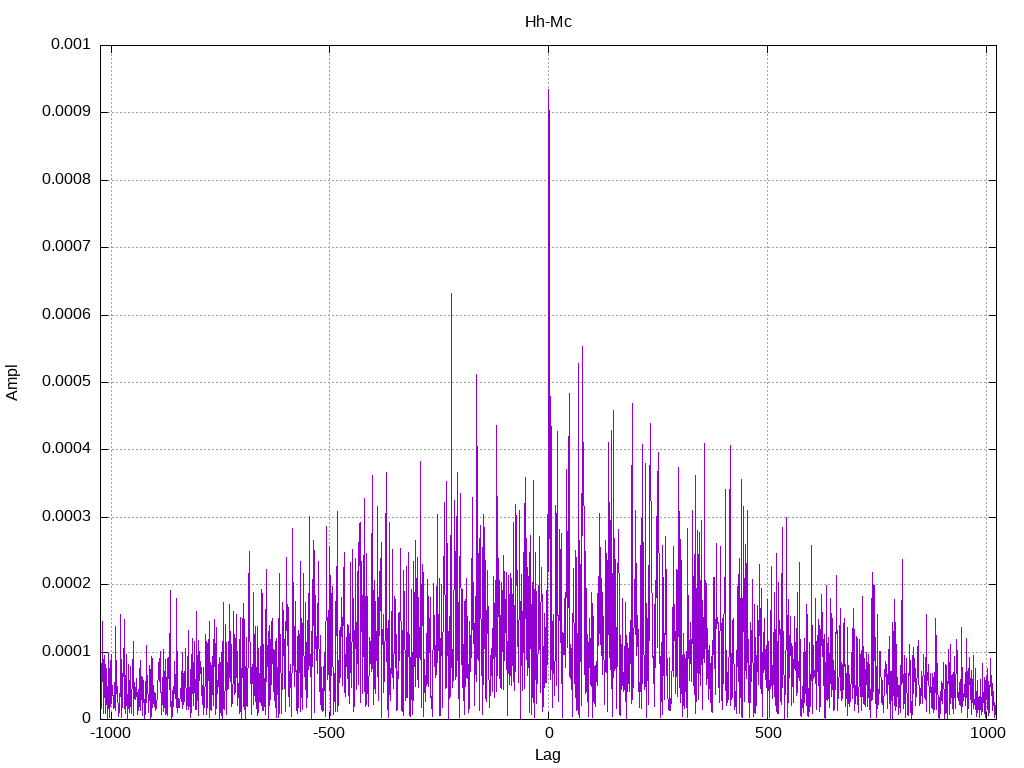Click the plot title "Hh-Mc"

[548, 22]
